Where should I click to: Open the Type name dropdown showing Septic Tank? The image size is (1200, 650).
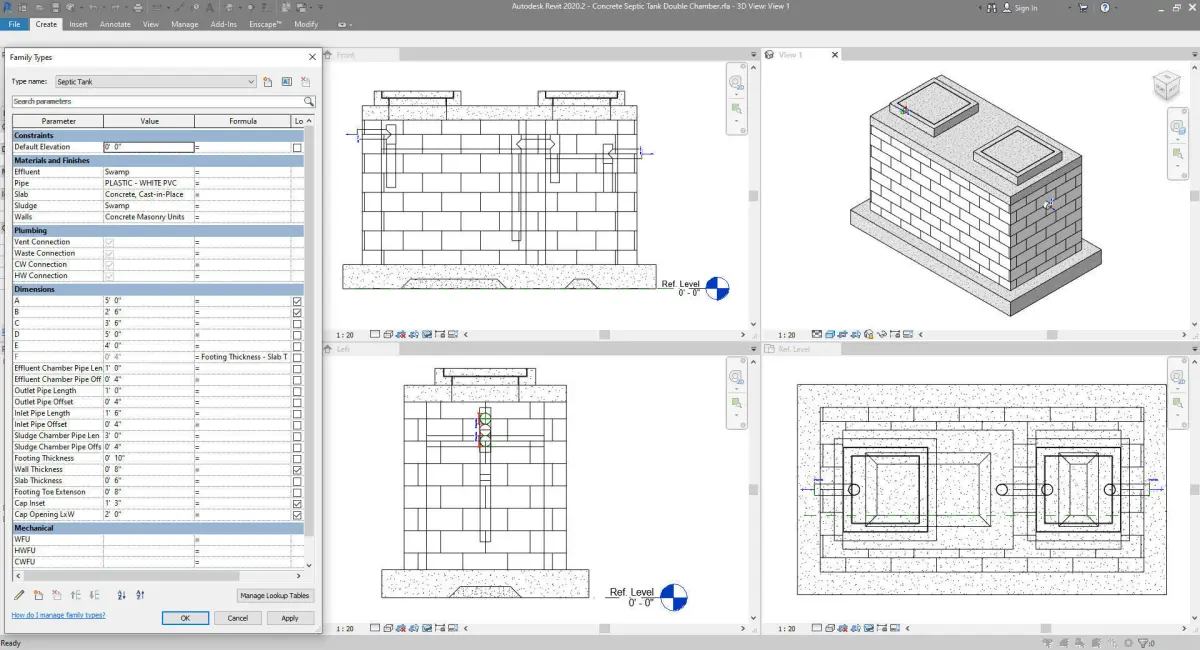(155, 81)
